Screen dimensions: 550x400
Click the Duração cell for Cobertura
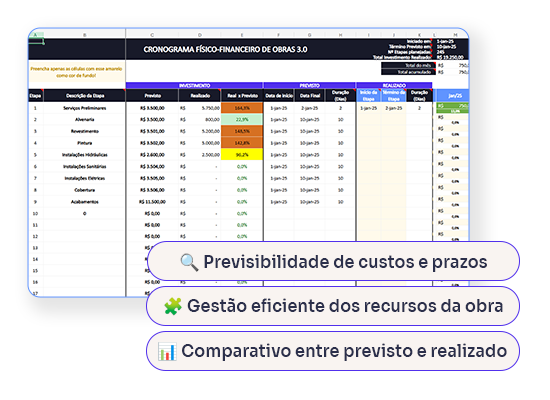340,190
